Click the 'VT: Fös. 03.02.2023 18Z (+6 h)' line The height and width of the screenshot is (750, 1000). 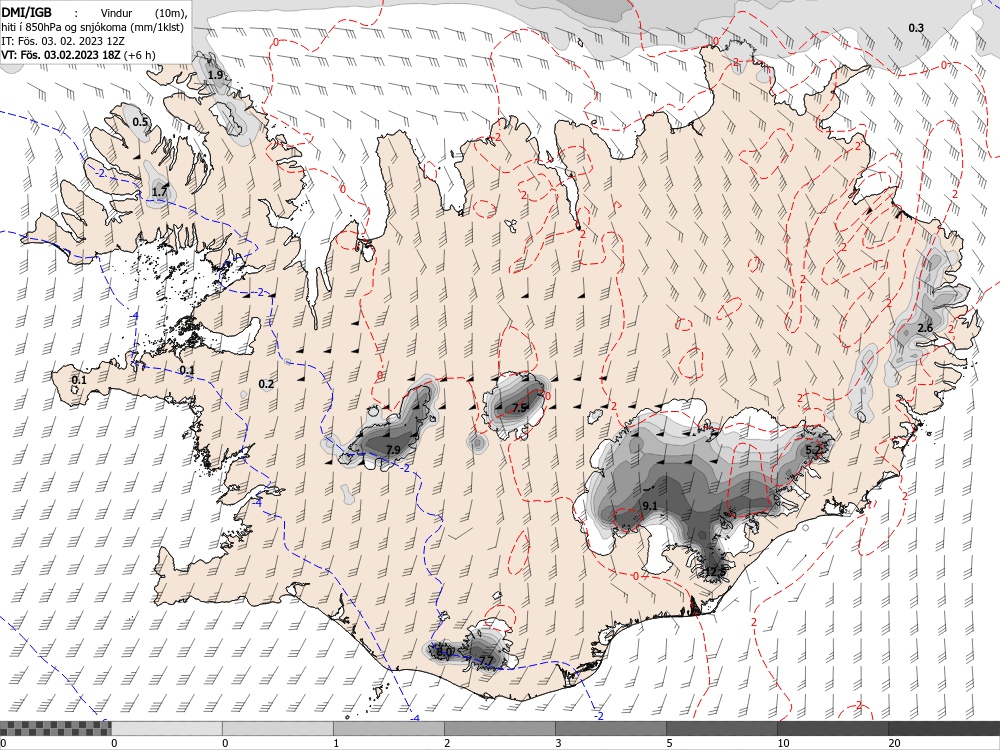78,55
